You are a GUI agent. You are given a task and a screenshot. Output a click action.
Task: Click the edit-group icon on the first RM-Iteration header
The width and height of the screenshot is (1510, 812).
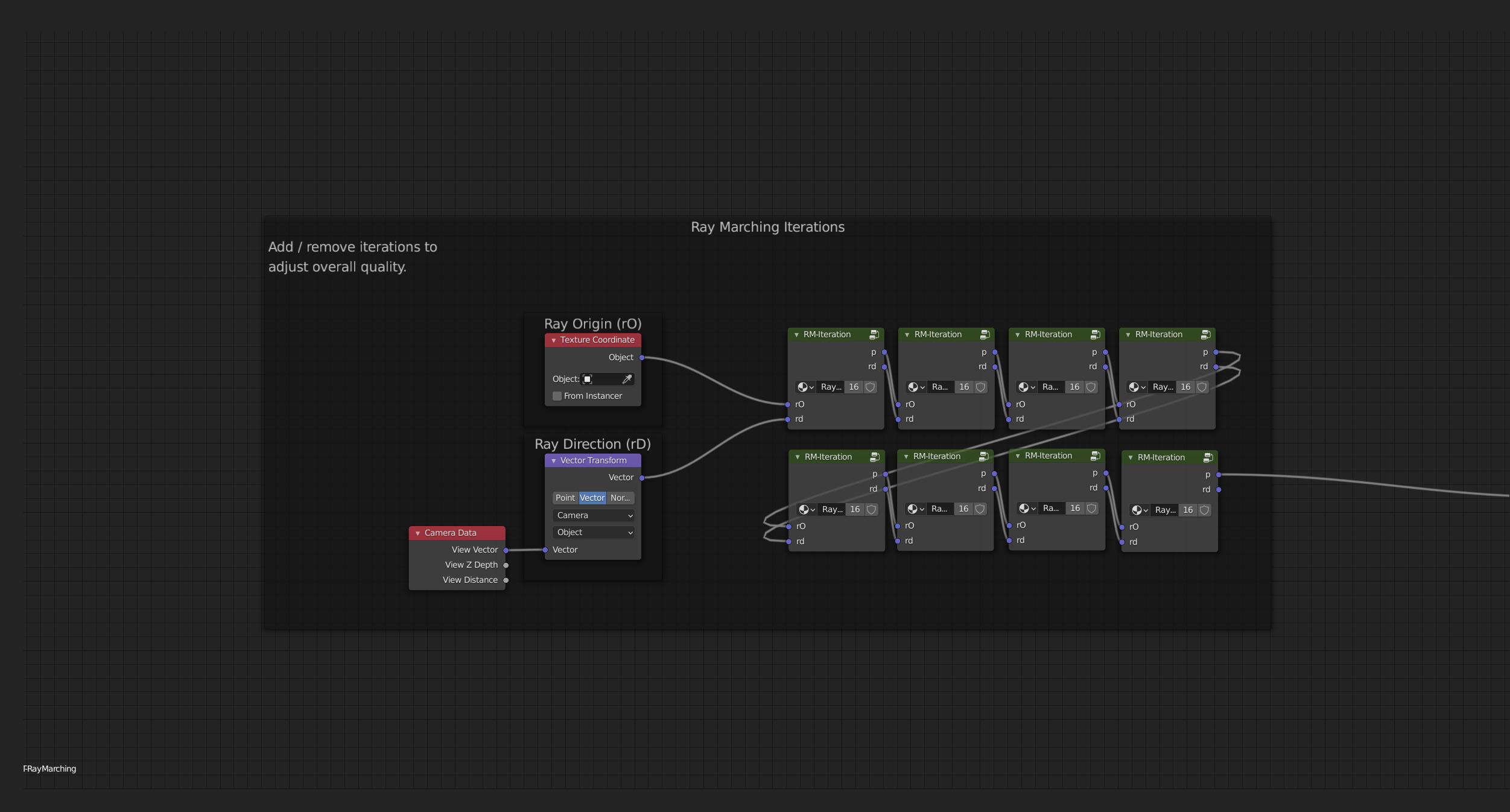(x=875, y=334)
